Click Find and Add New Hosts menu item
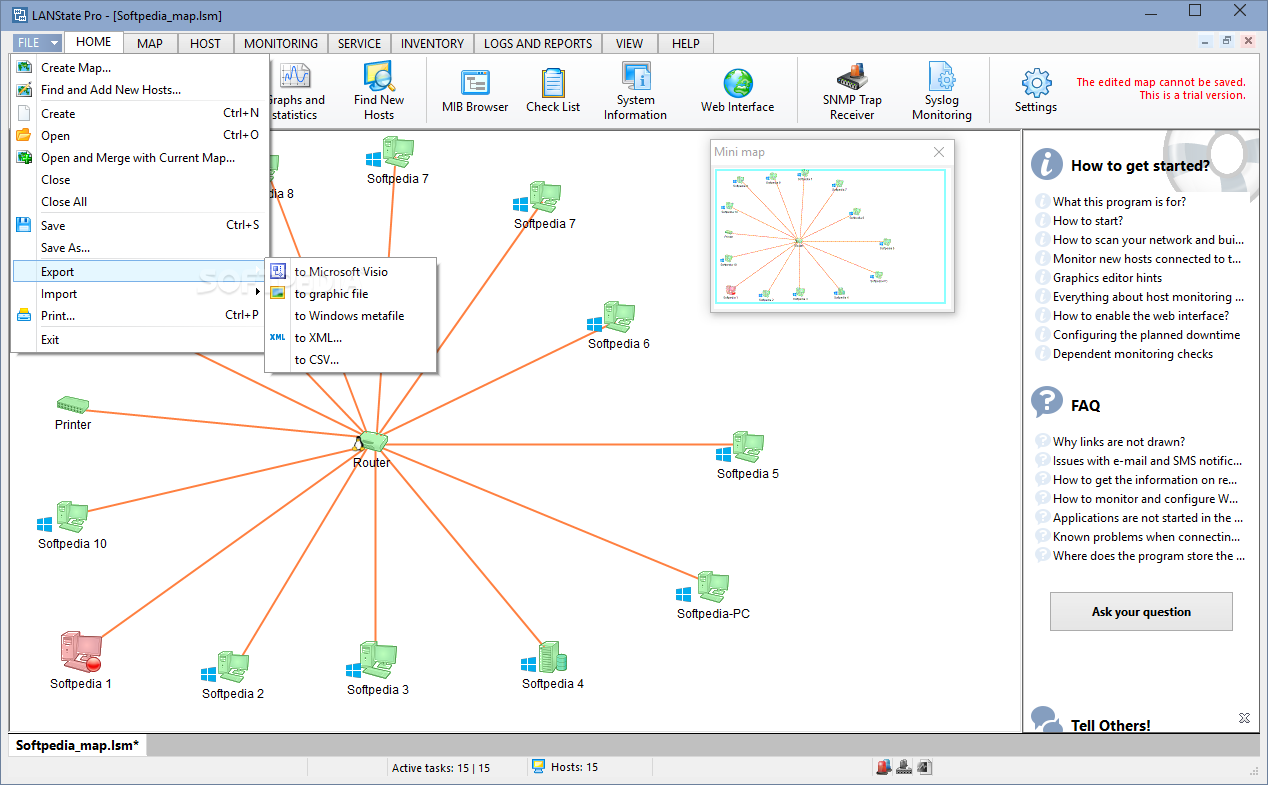 click(x=140, y=89)
